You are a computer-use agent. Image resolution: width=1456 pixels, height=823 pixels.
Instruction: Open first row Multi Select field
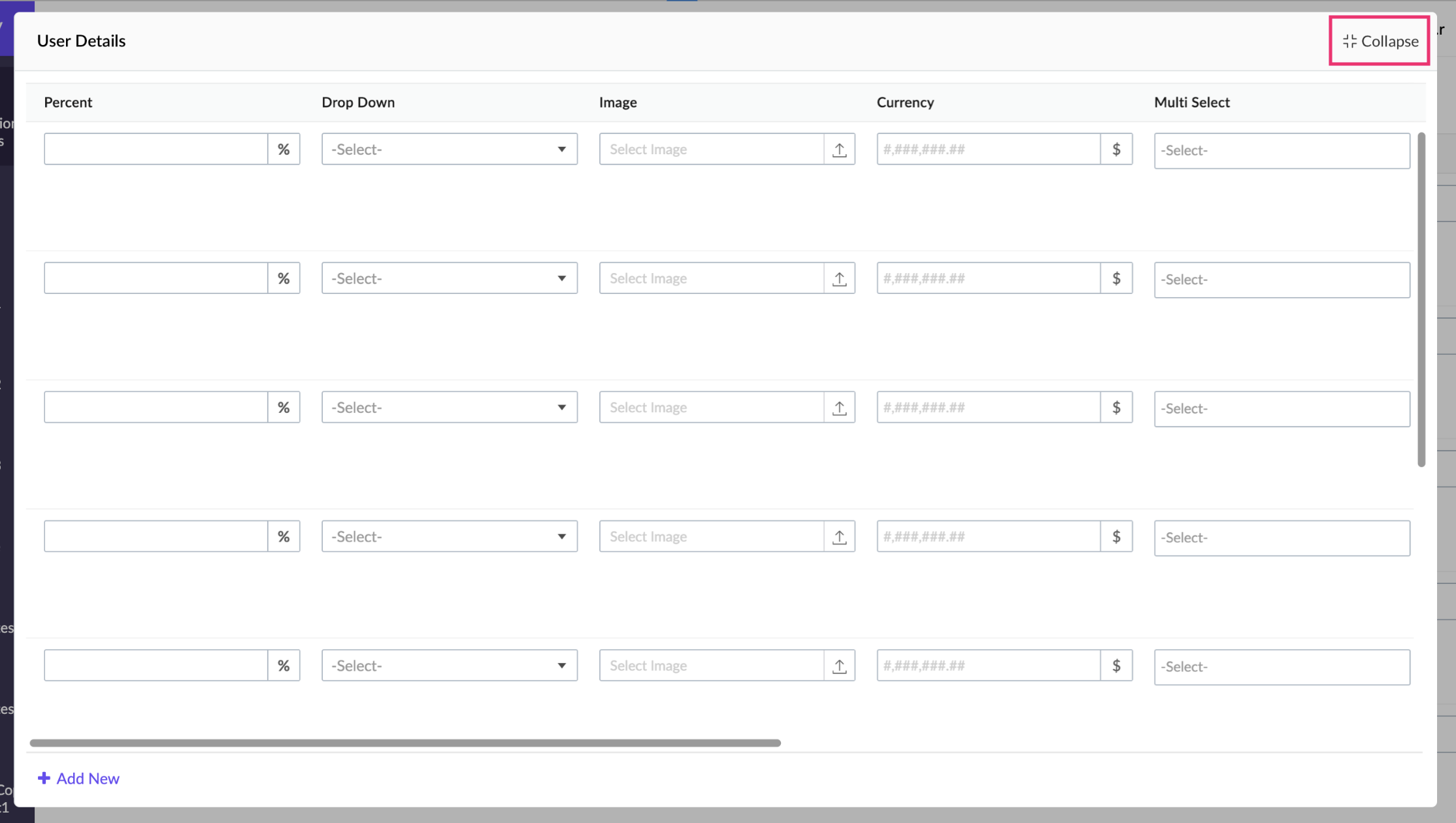coord(1282,151)
